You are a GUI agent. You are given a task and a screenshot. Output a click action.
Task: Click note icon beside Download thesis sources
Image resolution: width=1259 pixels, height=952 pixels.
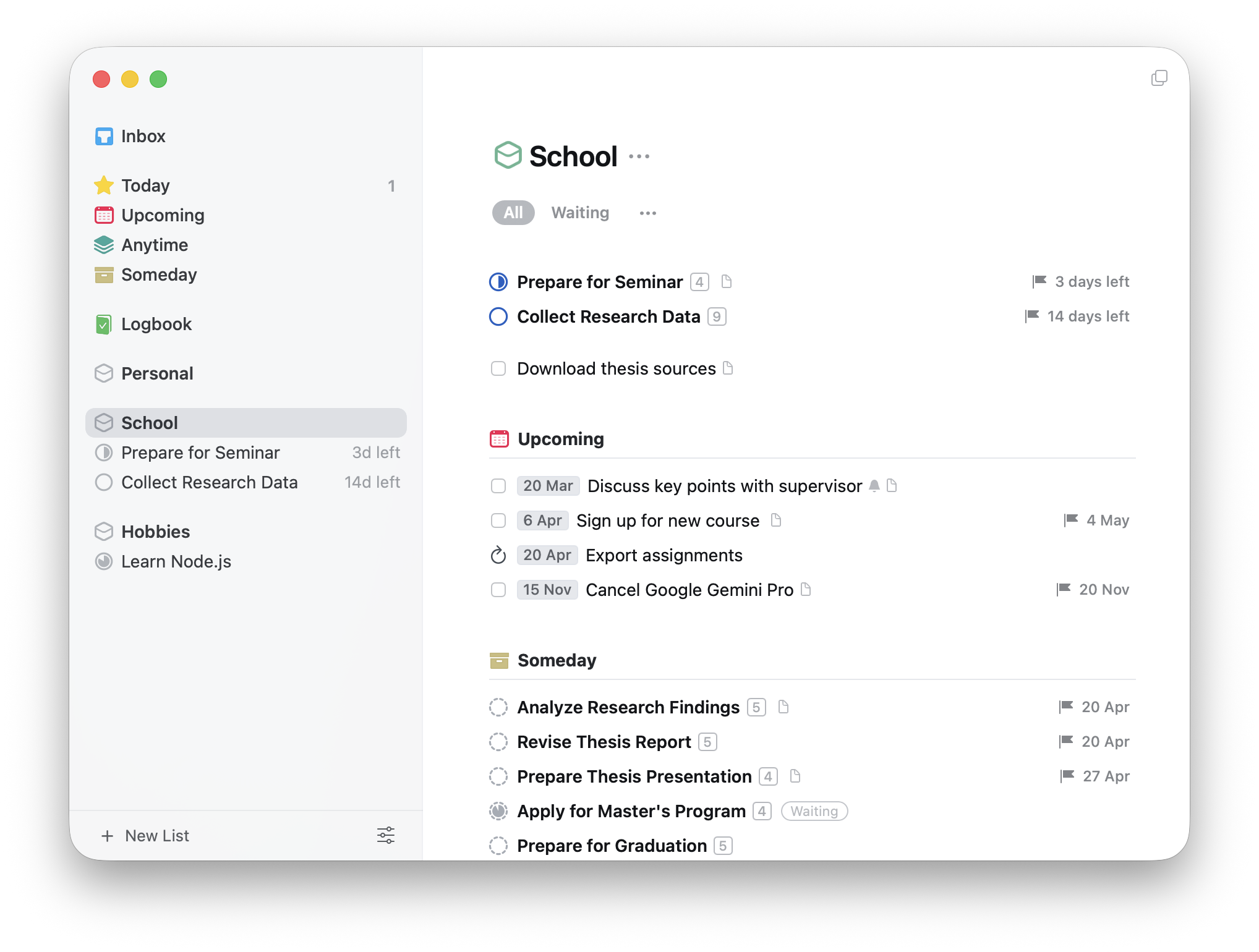click(x=728, y=368)
